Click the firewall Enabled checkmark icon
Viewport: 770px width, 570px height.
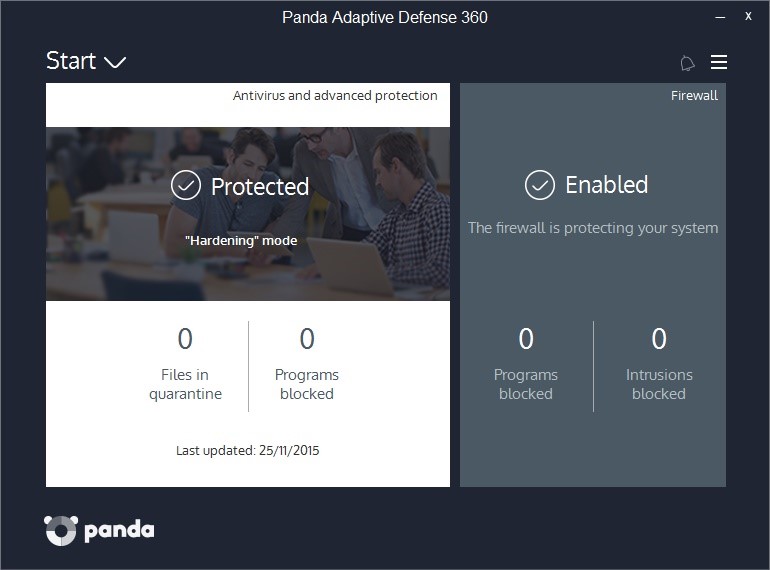tap(539, 185)
